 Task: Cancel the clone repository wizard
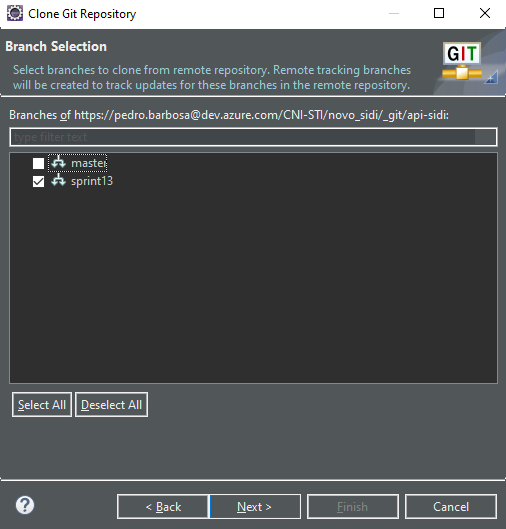451,506
